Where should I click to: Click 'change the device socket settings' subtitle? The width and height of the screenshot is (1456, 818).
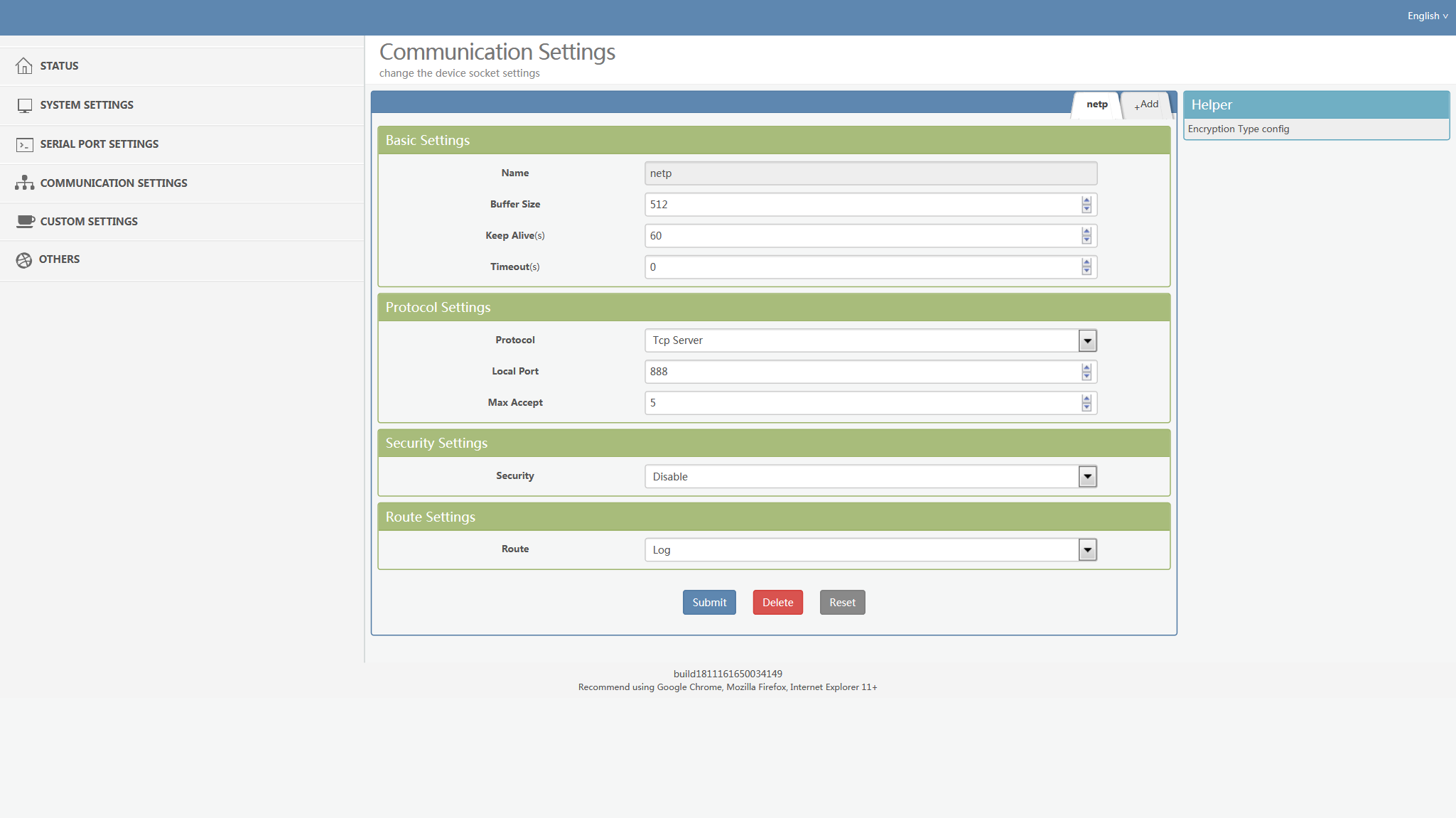coord(460,73)
